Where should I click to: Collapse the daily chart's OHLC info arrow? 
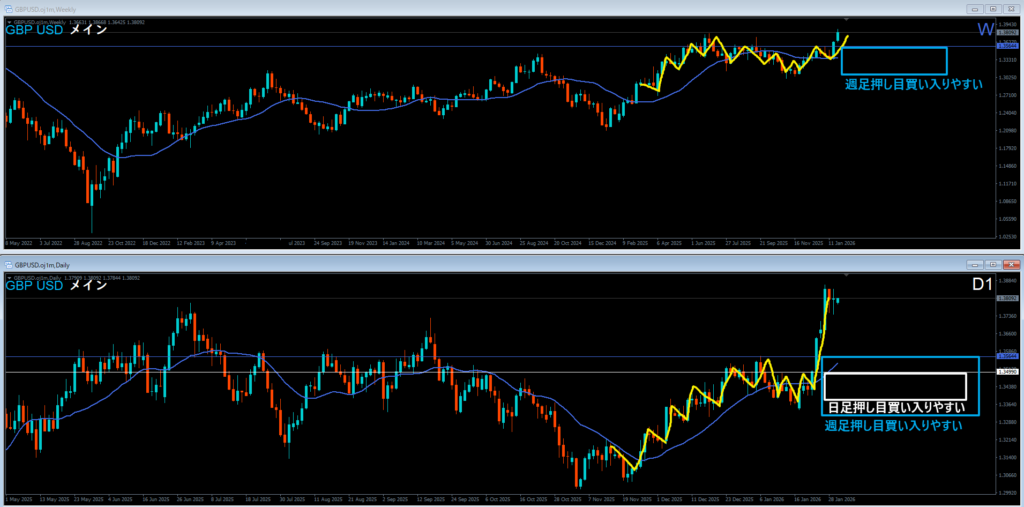9,276
